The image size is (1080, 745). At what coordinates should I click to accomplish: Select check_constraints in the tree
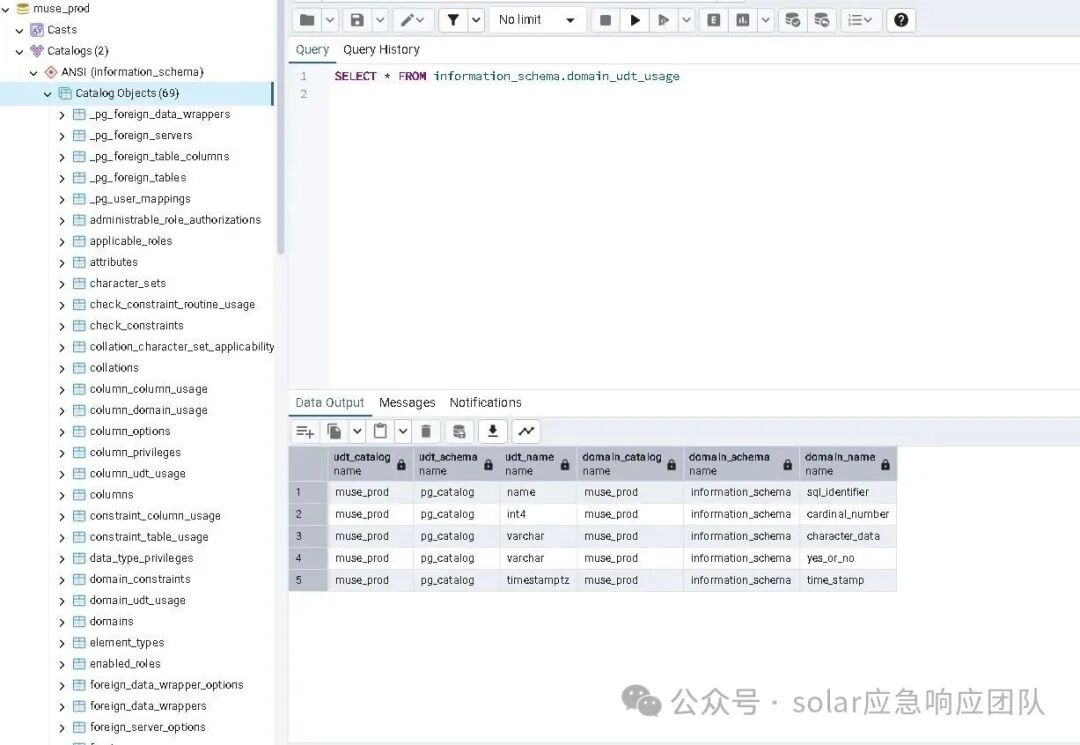136,326
